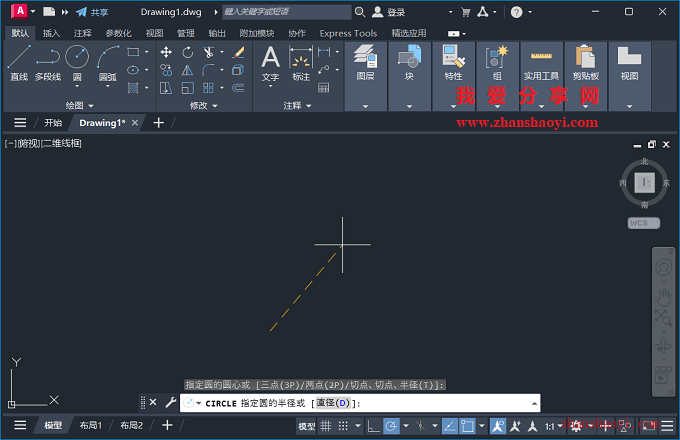Switch to the Express Tools ribbon tab
This screenshot has width=680, height=440.
[348, 33]
